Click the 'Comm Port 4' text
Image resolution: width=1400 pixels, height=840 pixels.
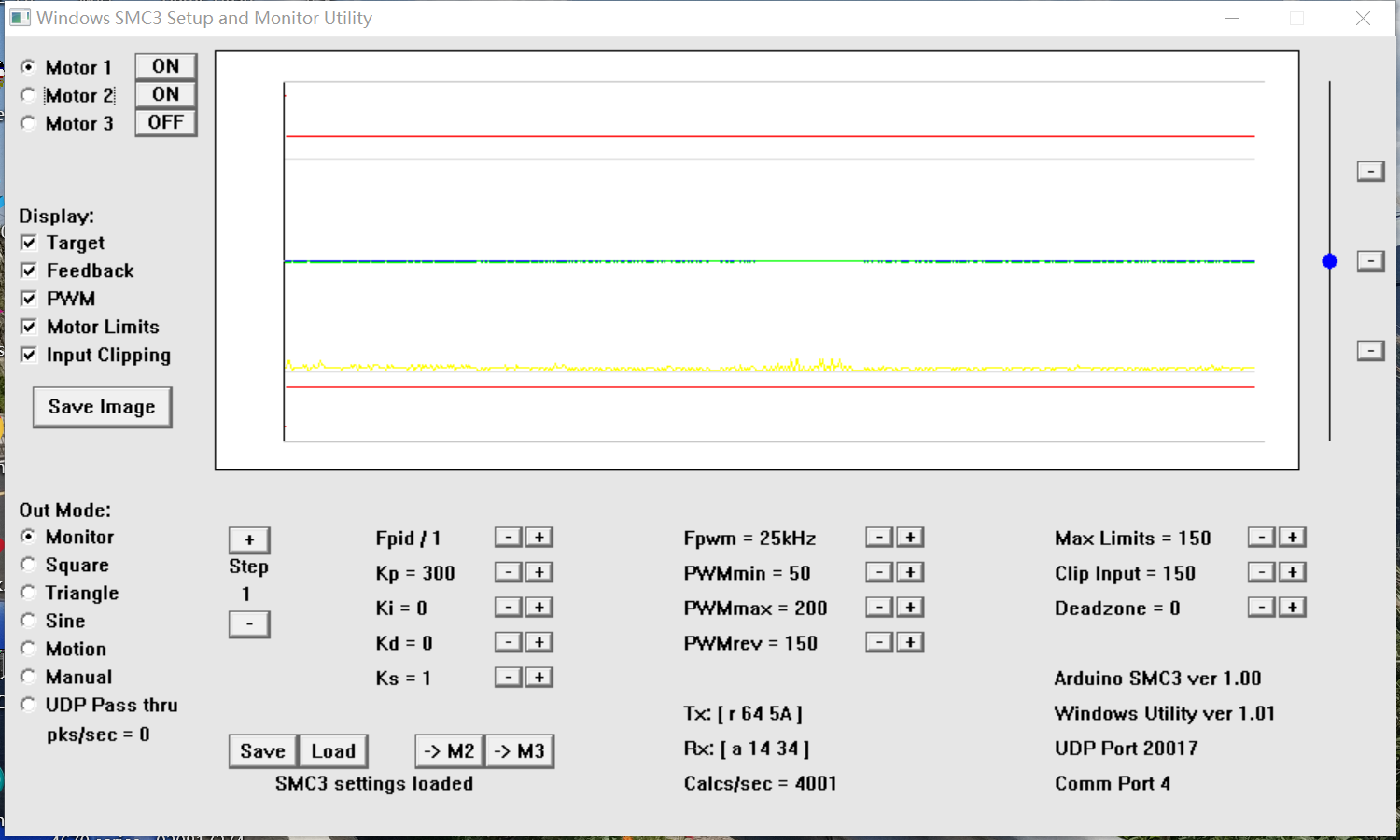pyautogui.click(x=1113, y=783)
